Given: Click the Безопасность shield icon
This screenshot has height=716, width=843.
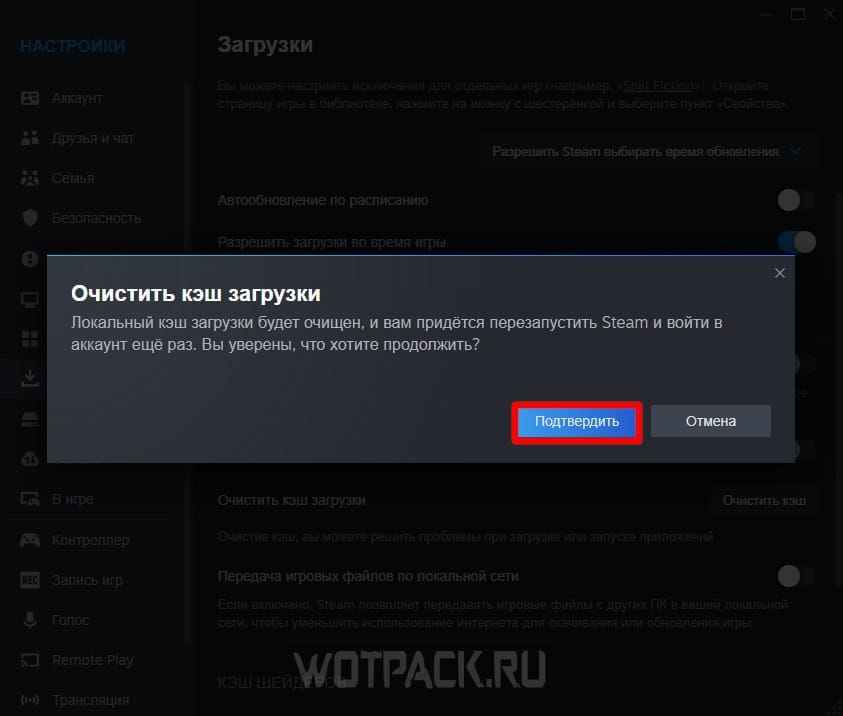Looking at the screenshot, I should pos(30,218).
